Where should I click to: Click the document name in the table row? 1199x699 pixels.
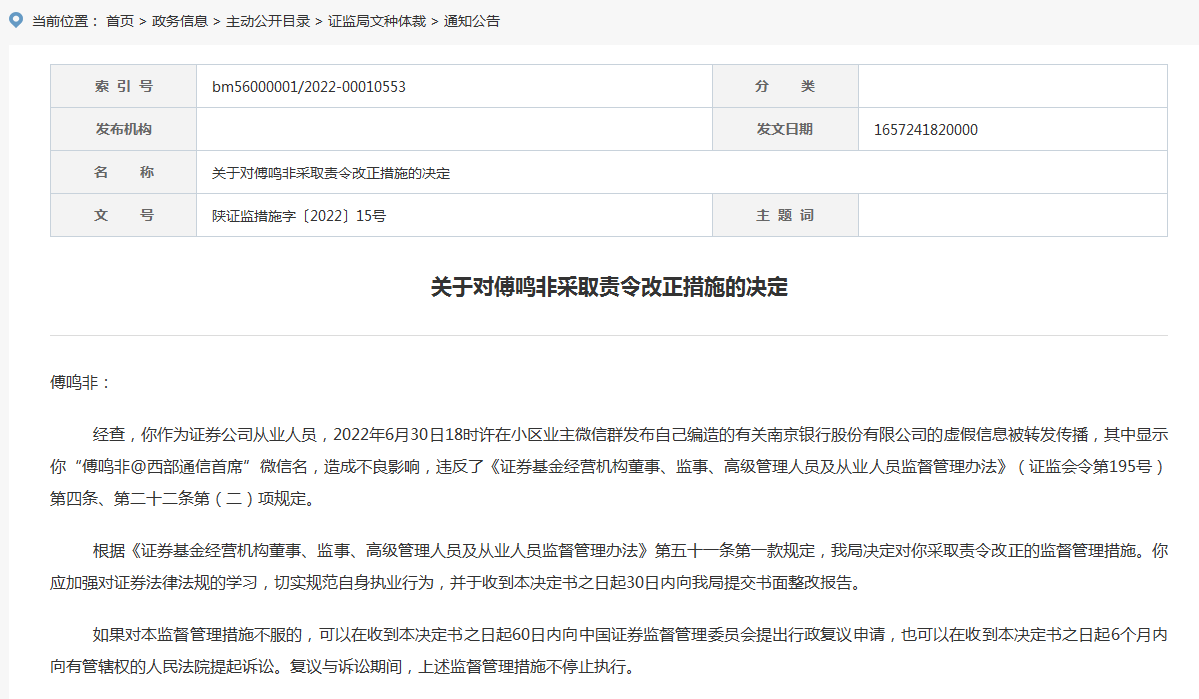pyautogui.click(x=331, y=173)
